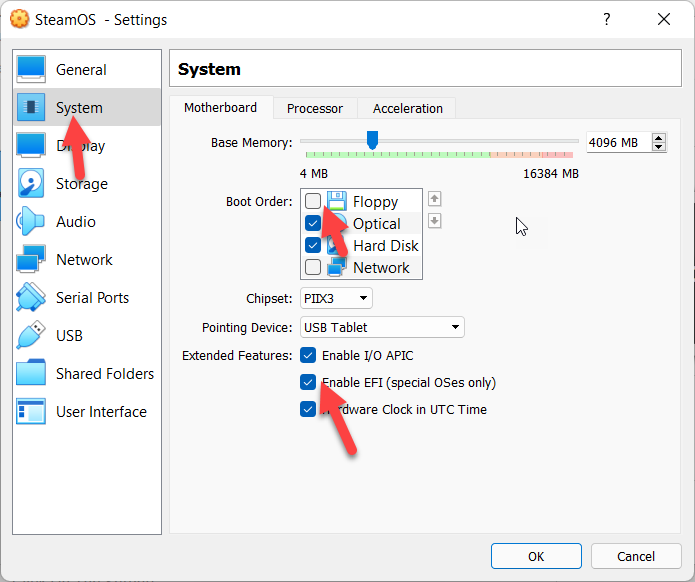
Task: Select the Storage disk icon
Action: pyautogui.click(x=31, y=184)
